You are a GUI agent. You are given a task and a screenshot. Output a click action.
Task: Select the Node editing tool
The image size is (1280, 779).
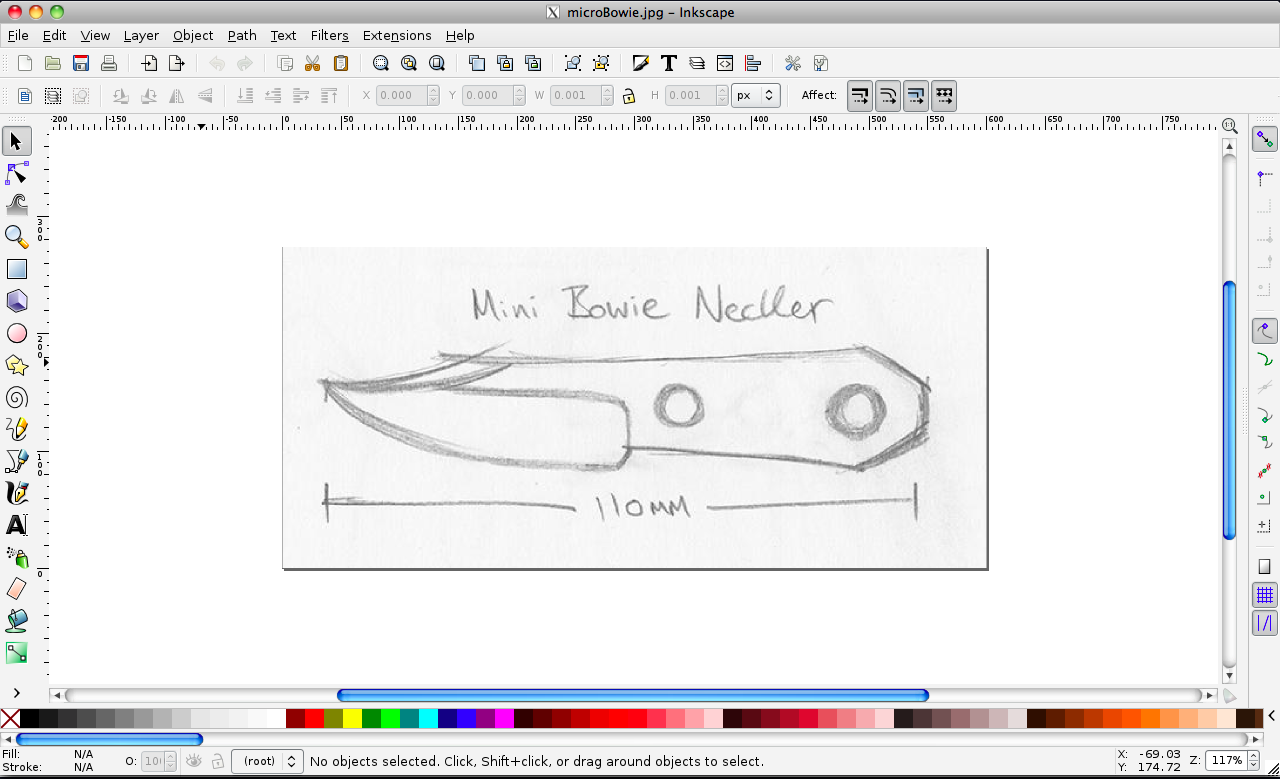17,173
